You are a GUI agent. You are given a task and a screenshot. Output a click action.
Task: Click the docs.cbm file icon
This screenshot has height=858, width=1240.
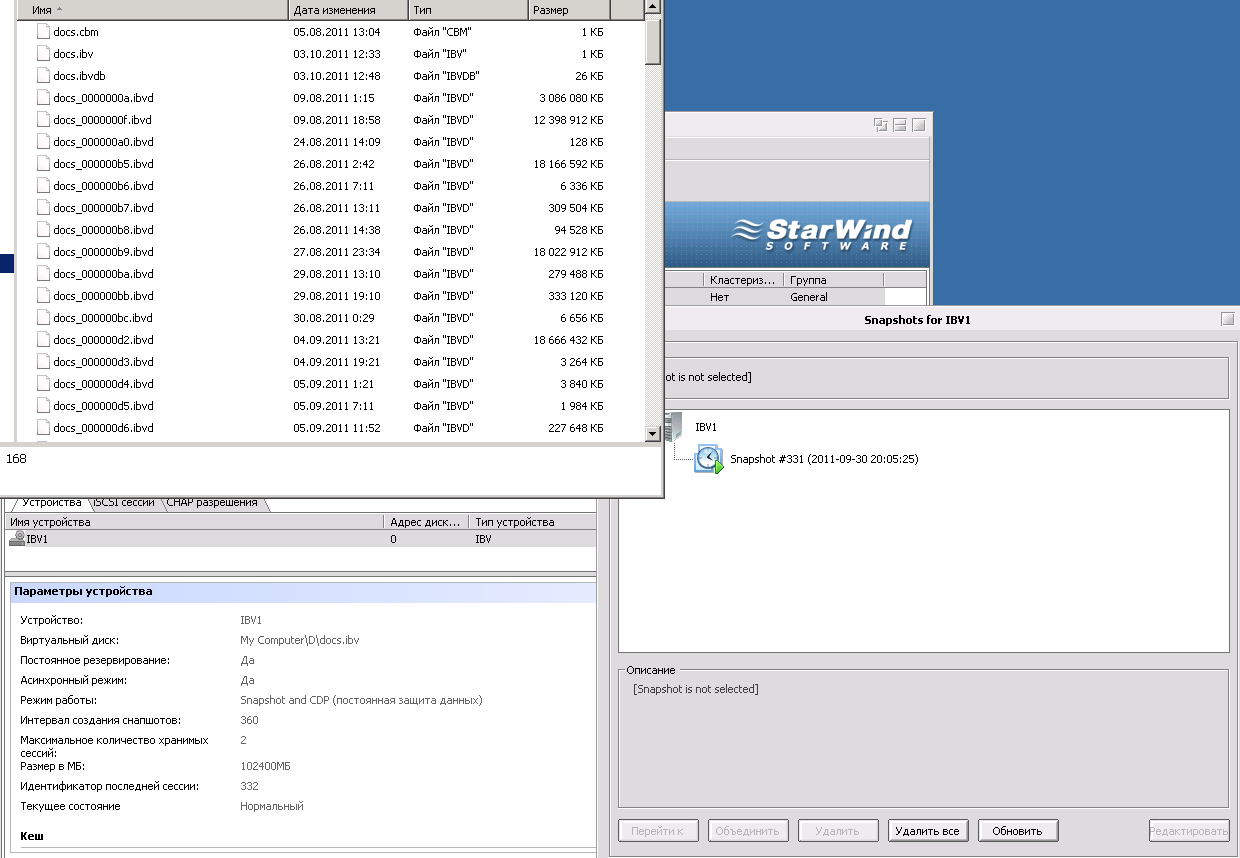point(43,32)
